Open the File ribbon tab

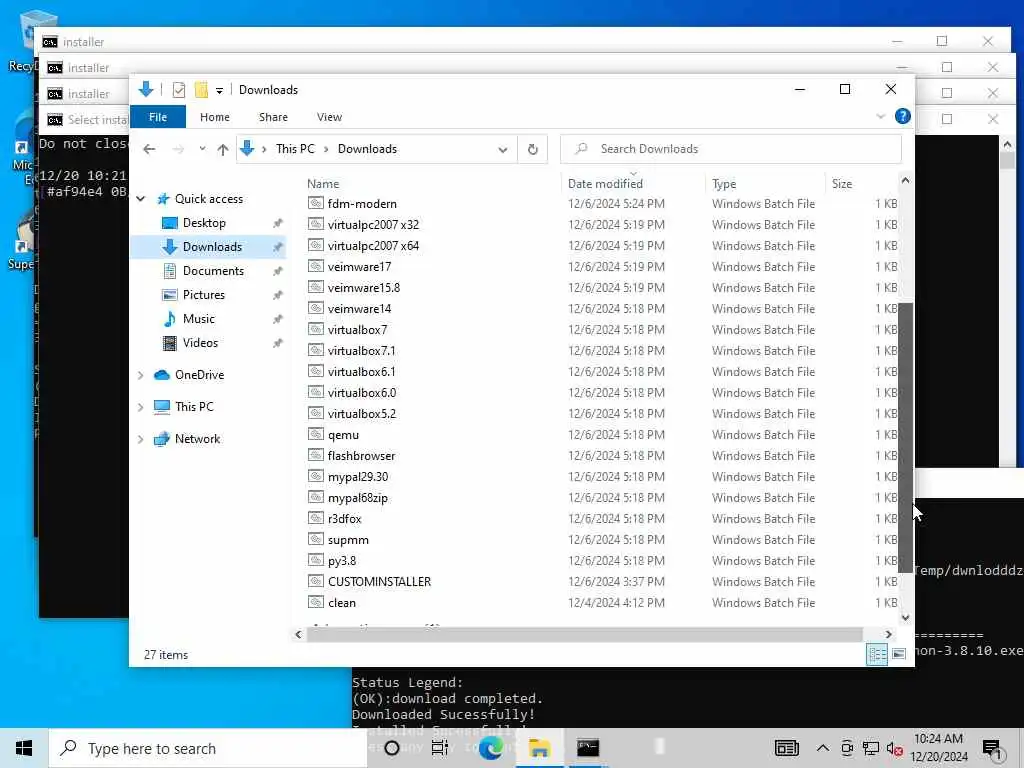tap(158, 117)
